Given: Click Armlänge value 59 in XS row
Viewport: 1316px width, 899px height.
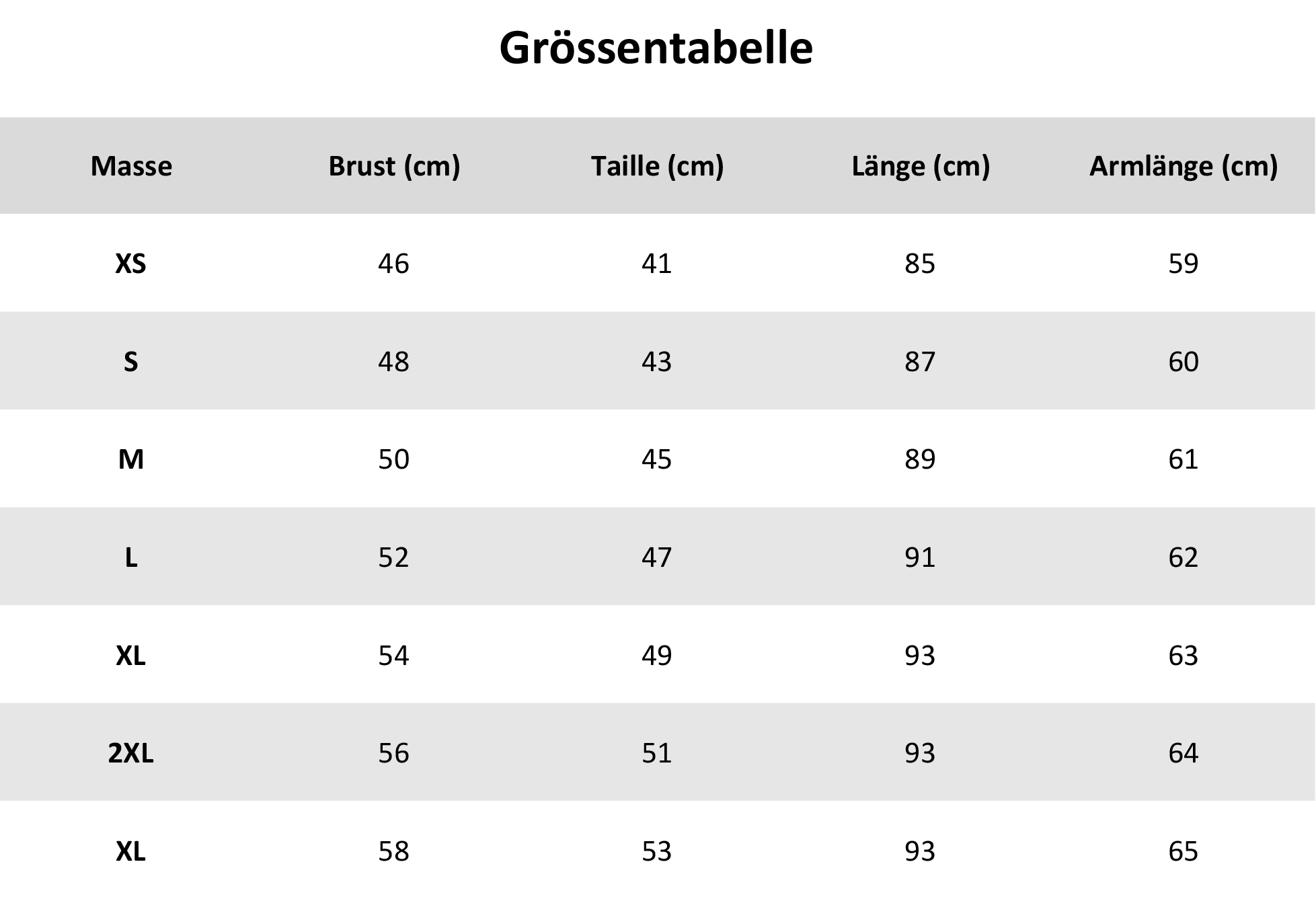Looking at the screenshot, I should [x=1183, y=264].
